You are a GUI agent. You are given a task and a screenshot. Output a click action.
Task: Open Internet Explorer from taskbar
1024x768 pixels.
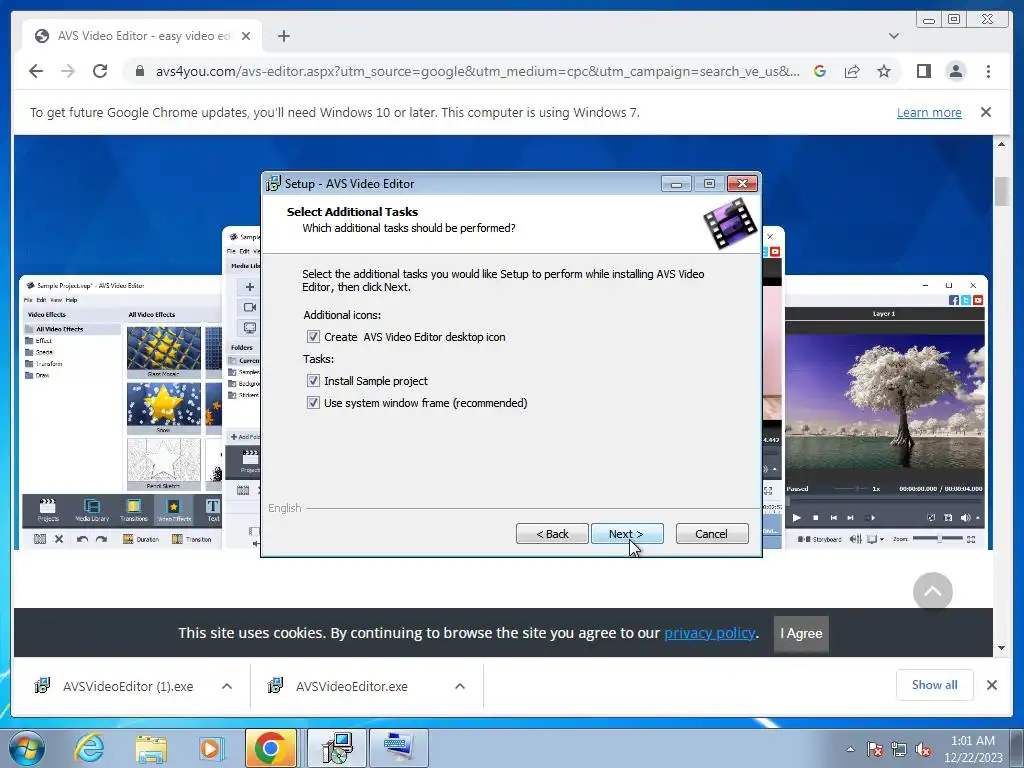pos(88,748)
